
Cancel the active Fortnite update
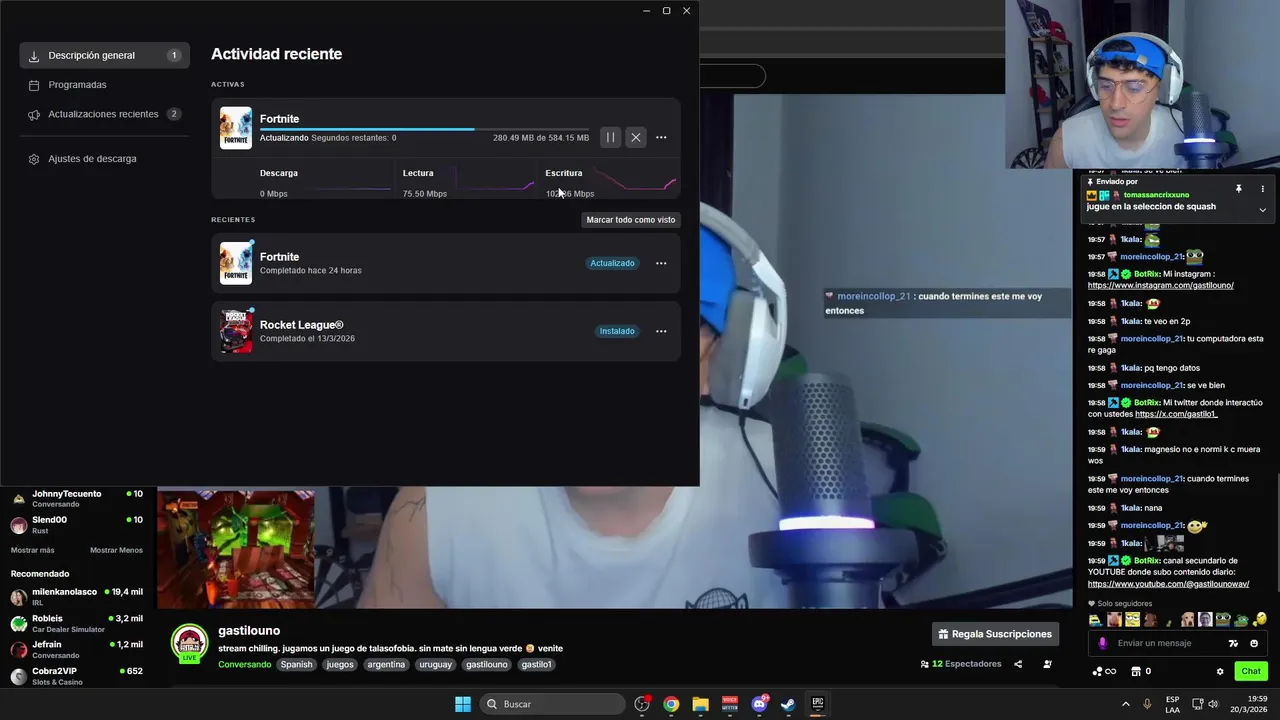636,137
